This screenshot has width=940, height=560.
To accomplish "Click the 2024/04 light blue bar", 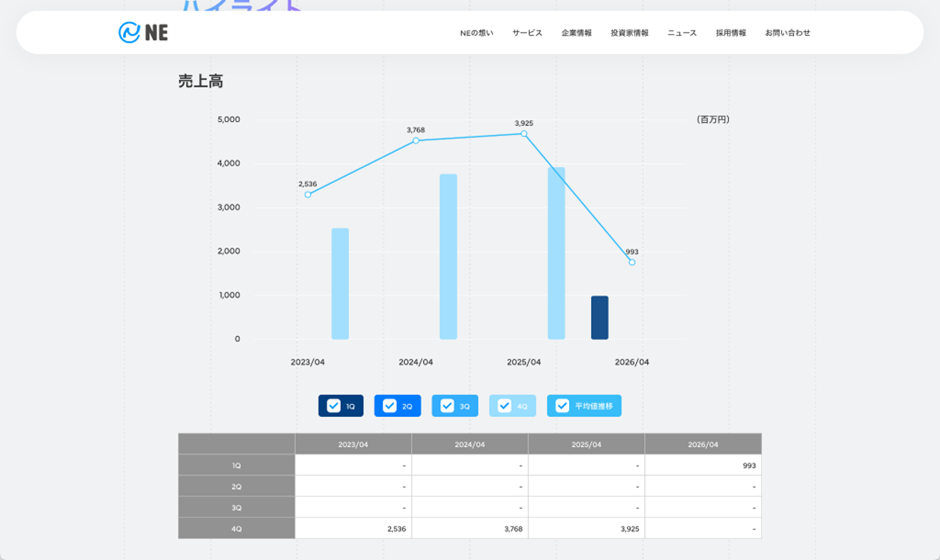I will pos(448,257).
